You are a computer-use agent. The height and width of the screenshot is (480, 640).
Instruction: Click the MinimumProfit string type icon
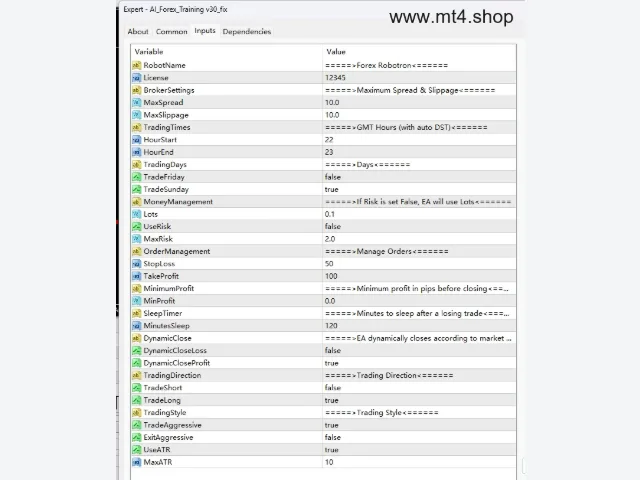[x=136, y=289]
